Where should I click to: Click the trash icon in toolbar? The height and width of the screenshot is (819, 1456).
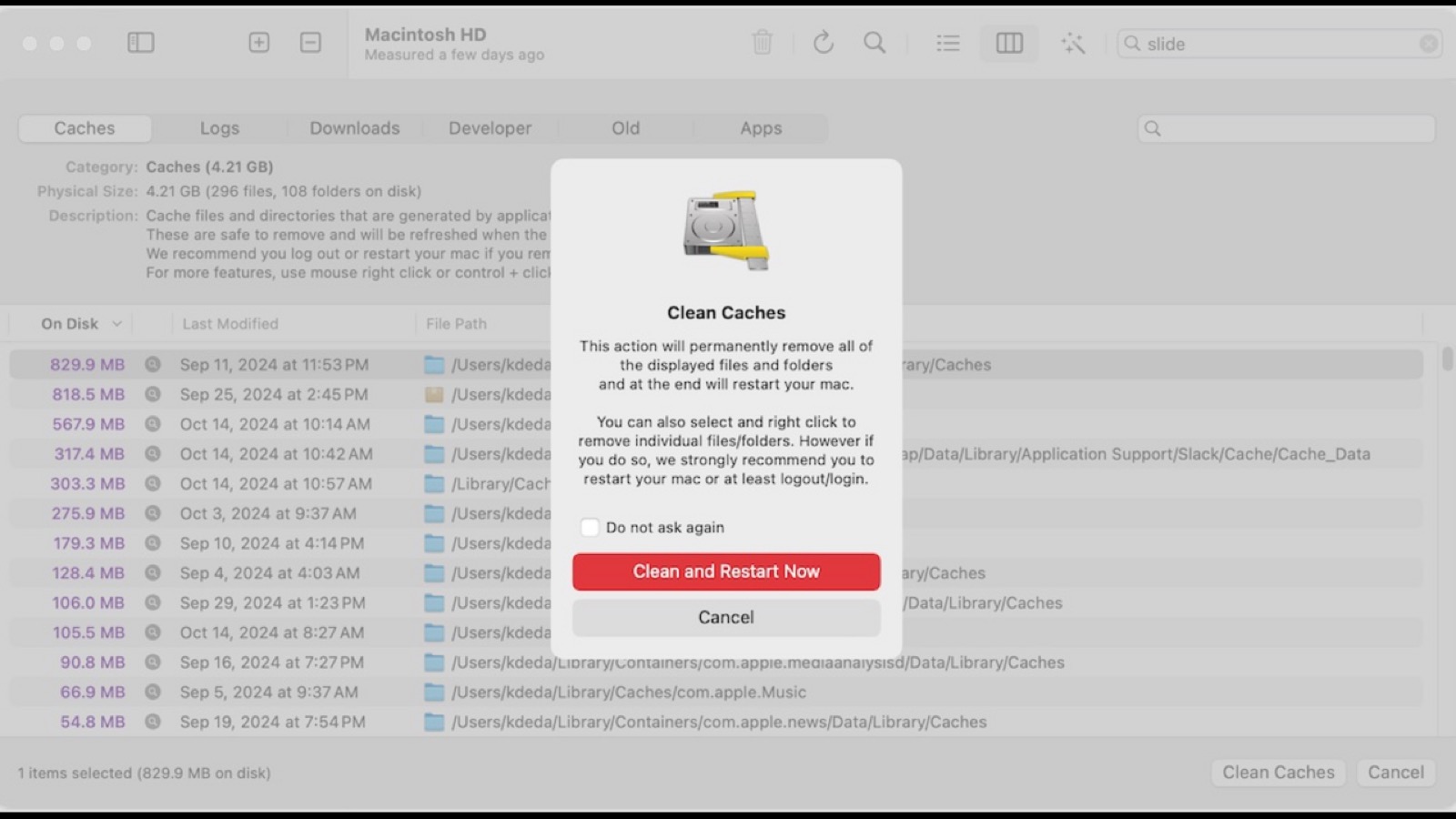point(763,43)
